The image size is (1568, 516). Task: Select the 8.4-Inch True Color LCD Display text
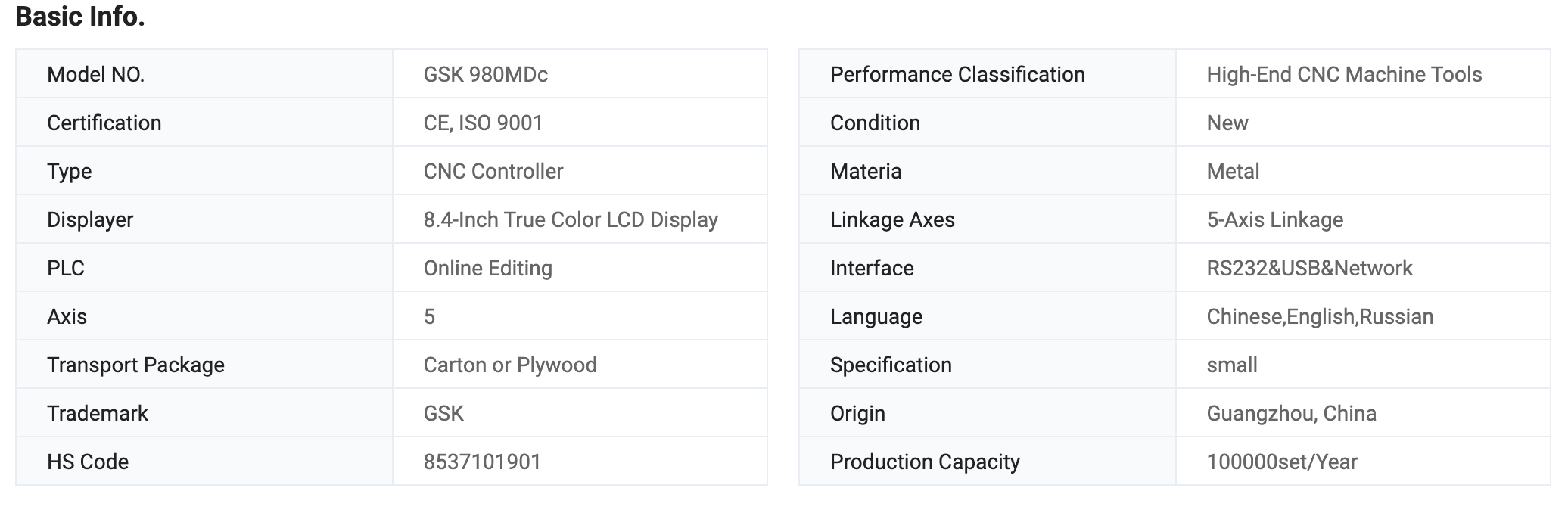coord(570,219)
